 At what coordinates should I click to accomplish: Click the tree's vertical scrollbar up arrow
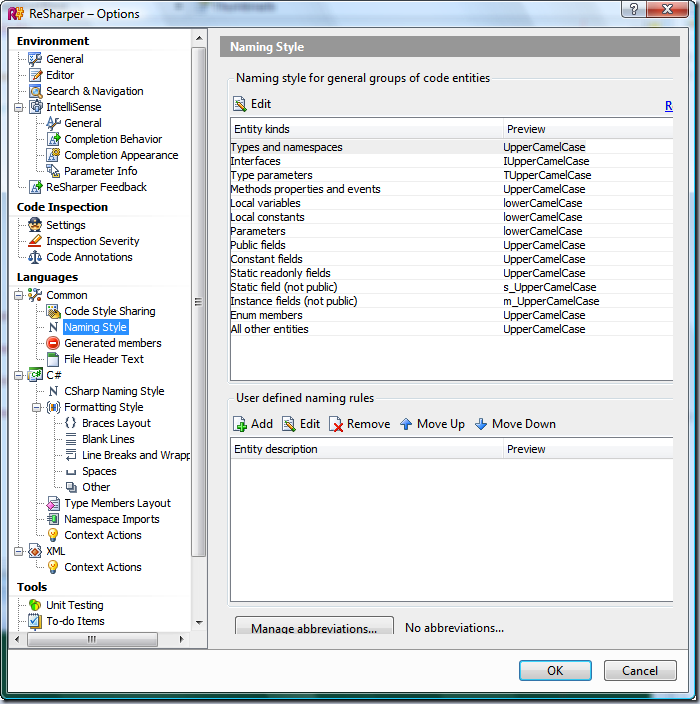199,39
